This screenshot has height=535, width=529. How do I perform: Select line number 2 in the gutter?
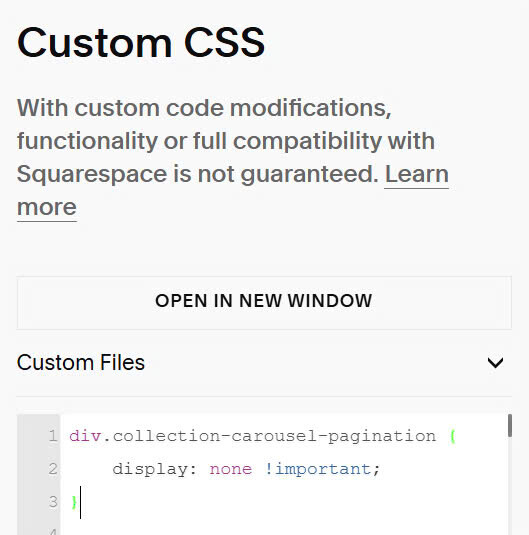pos(53,469)
